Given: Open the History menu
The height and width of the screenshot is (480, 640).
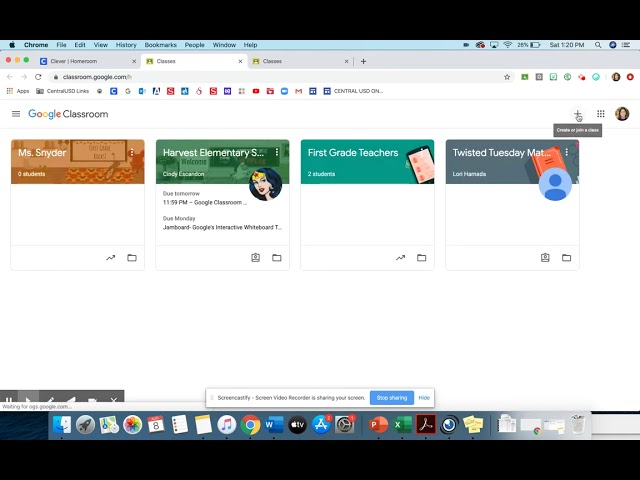Looking at the screenshot, I should (x=126, y=45).
